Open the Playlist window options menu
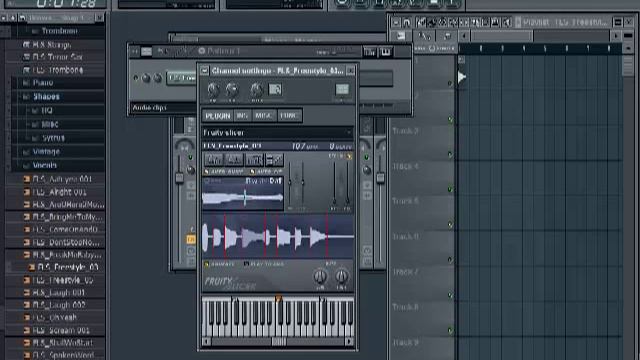 (x=396, y=22)
